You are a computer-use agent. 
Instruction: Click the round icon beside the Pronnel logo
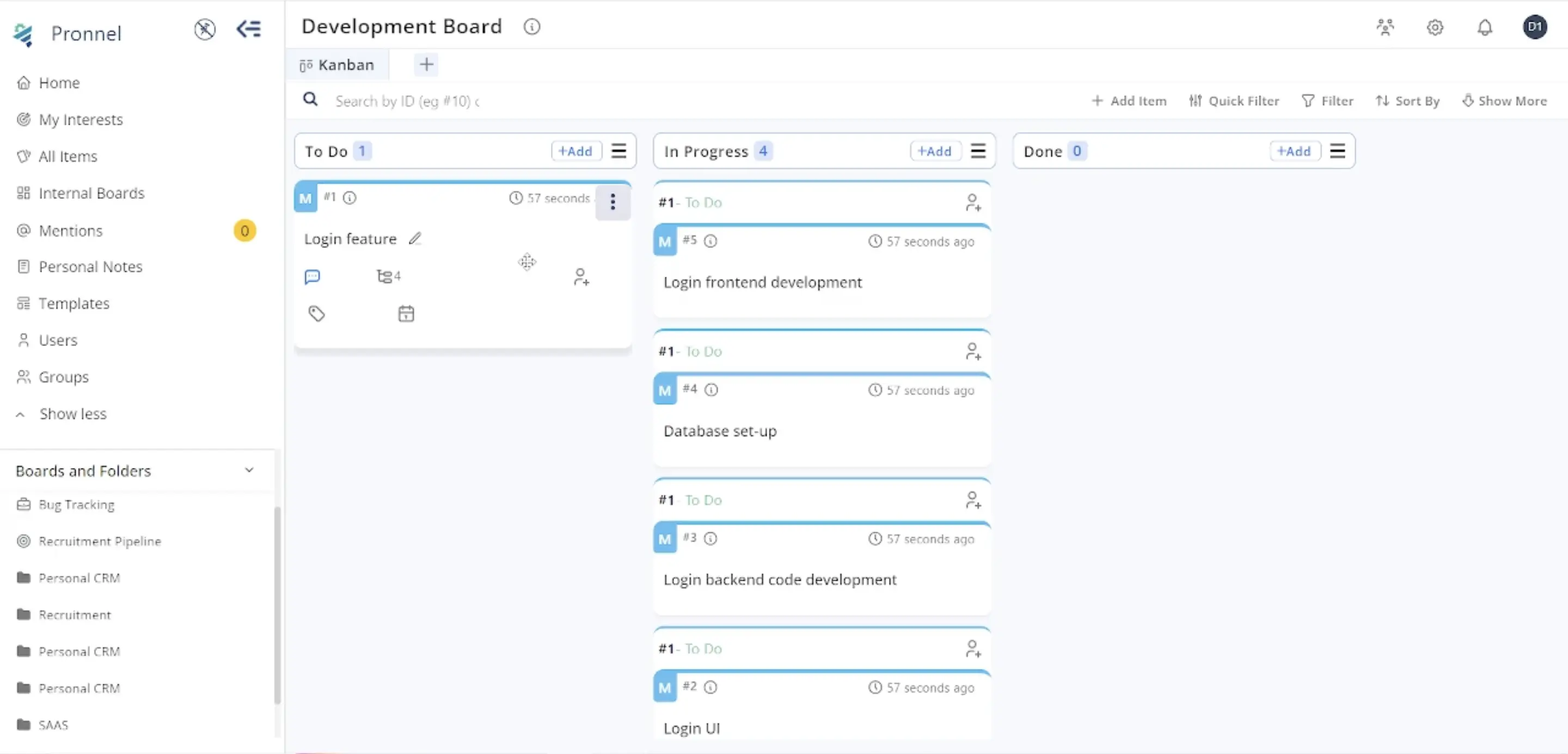(x=205, y=29)
